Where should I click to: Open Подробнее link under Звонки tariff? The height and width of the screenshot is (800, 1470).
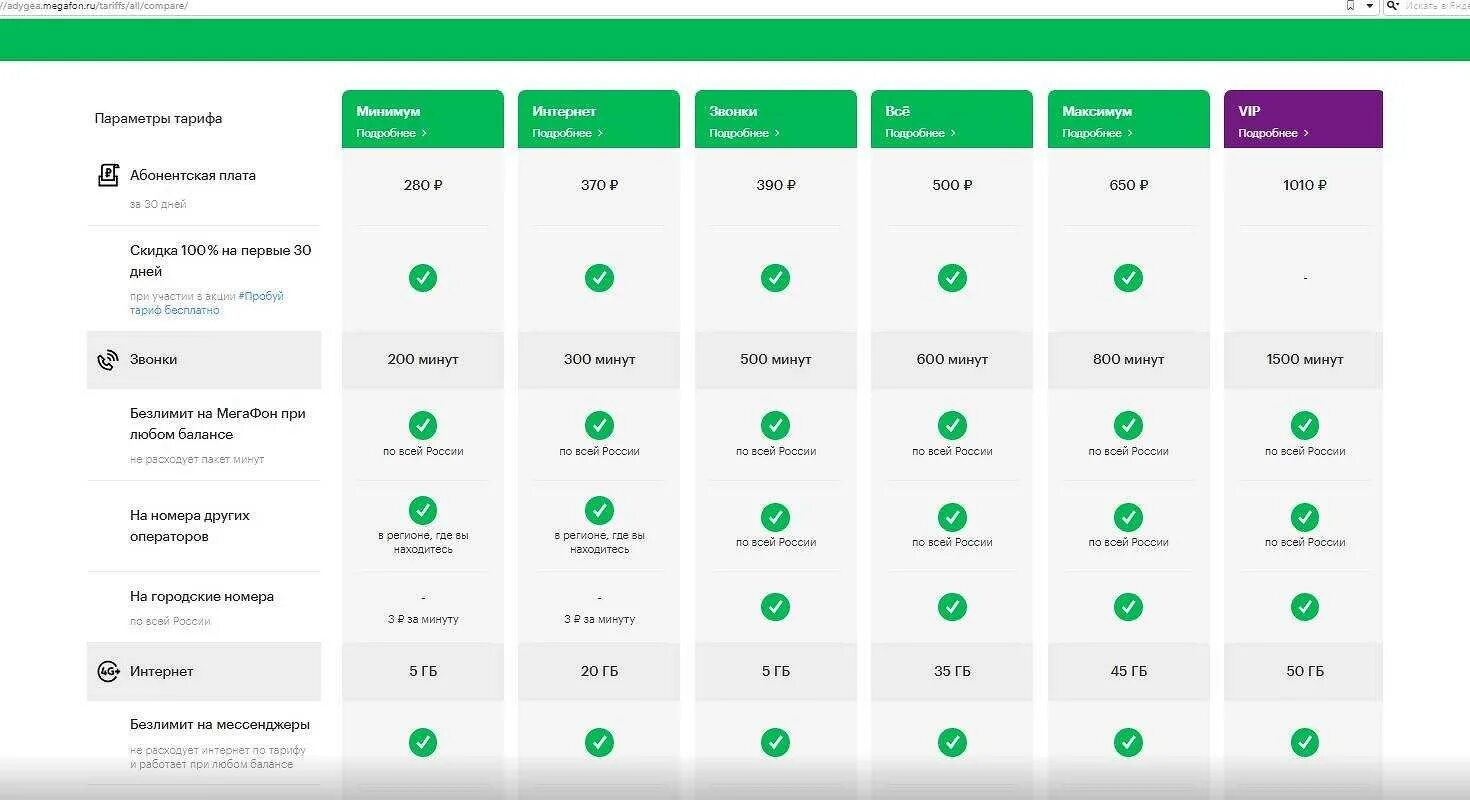coord(744,133)
